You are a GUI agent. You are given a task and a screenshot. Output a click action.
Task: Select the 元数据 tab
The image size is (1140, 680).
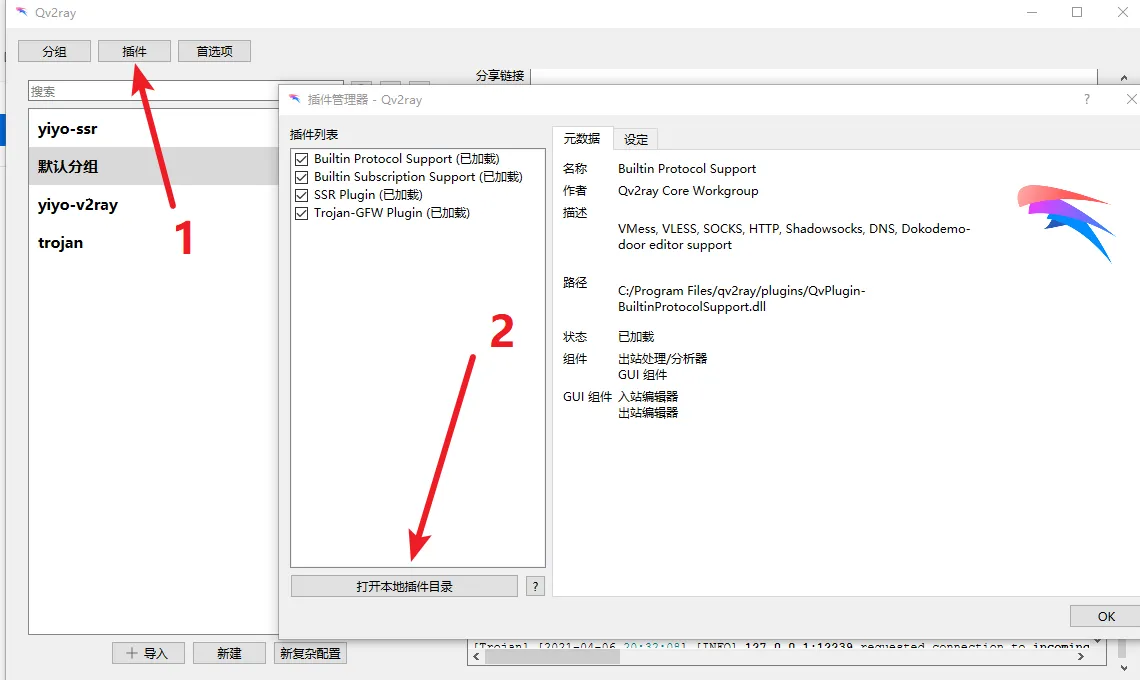(x=582, y=139)
